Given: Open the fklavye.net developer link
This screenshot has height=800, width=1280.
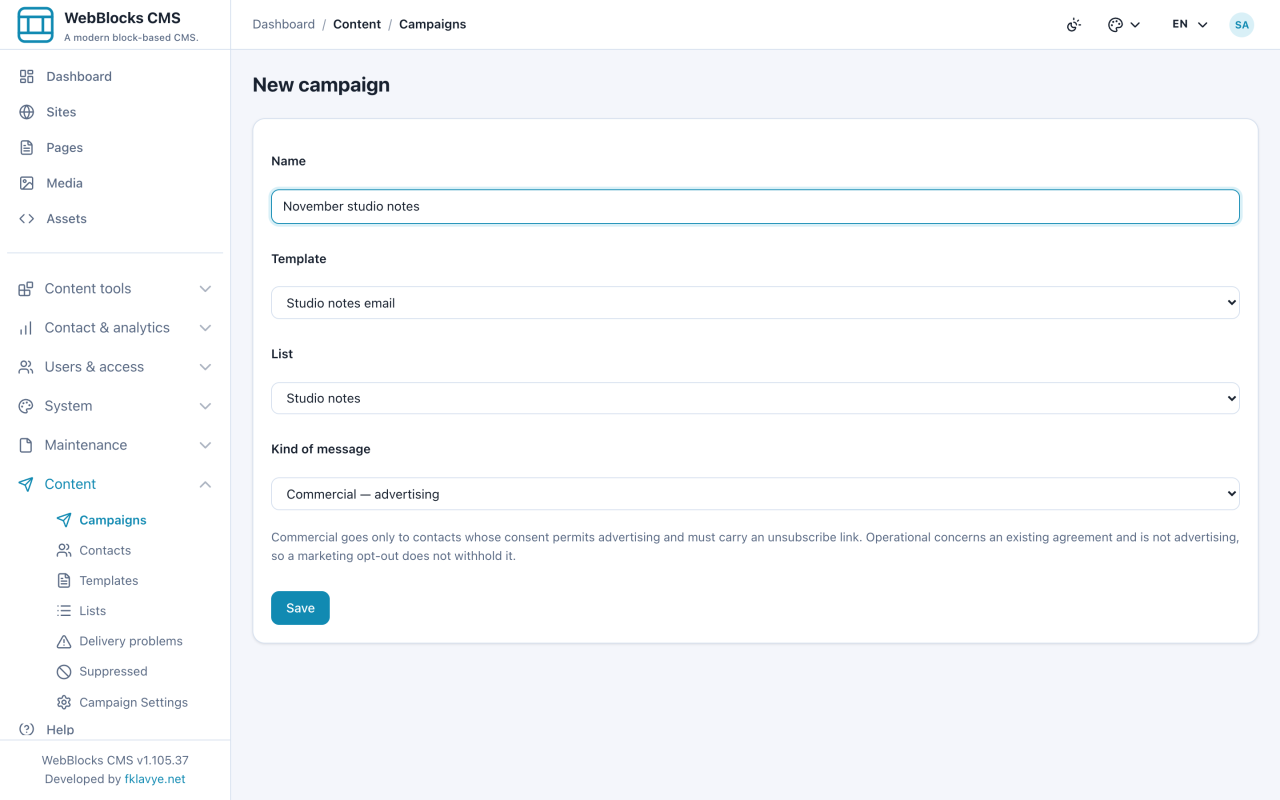Looking at the screenshot, I should [x=155, y=779].
